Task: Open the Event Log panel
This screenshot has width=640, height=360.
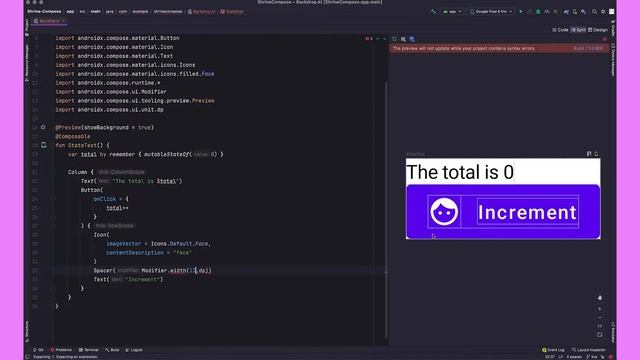Action: tap(553, 350)
